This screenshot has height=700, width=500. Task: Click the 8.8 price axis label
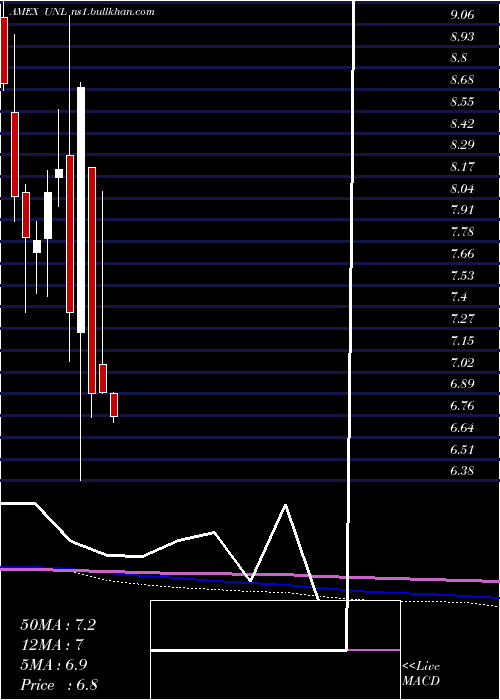[459, 58]
